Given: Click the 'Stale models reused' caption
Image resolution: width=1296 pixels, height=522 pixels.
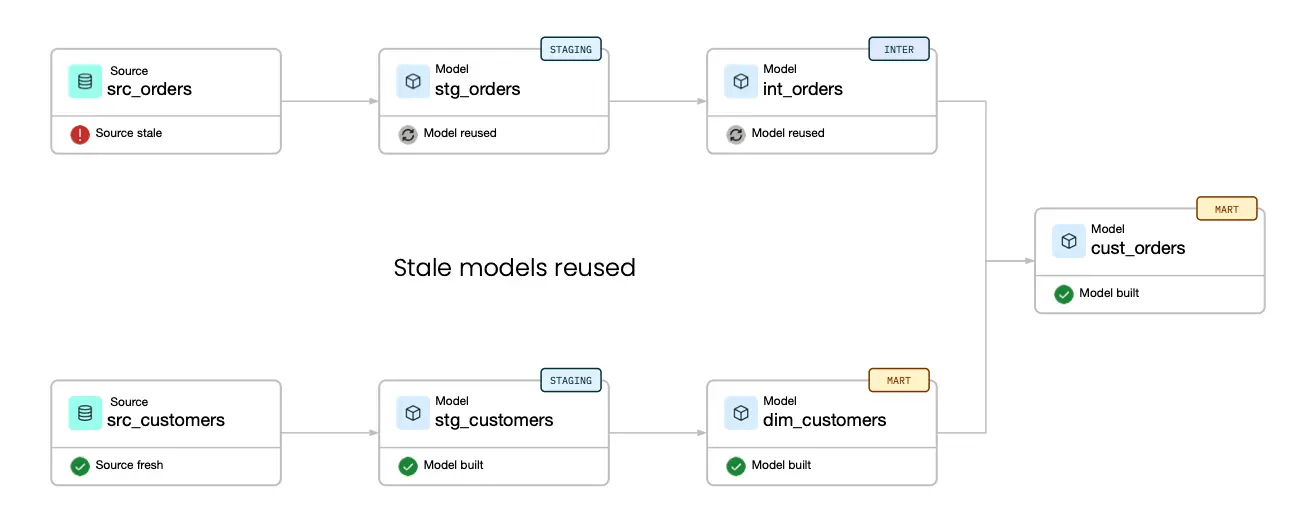Looking at the screenshot, I should click(515, 268).
